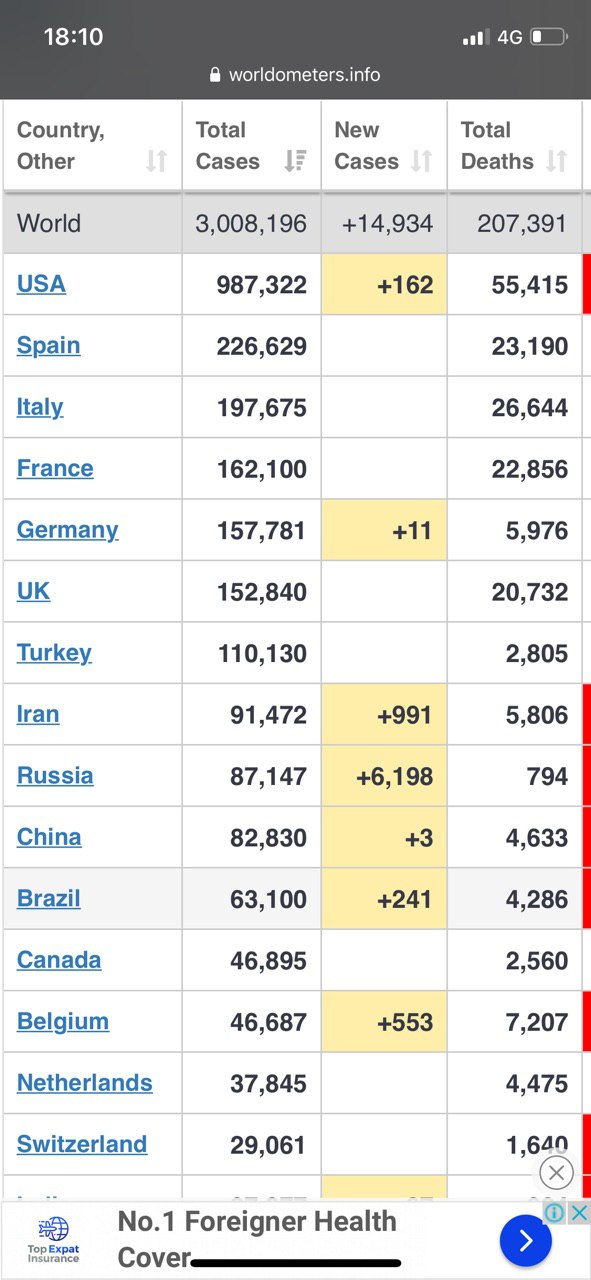Viewport: 591px width, 1280px height.
Task: Sort by Country column arrows icon
Action: [x=156, y=161]
